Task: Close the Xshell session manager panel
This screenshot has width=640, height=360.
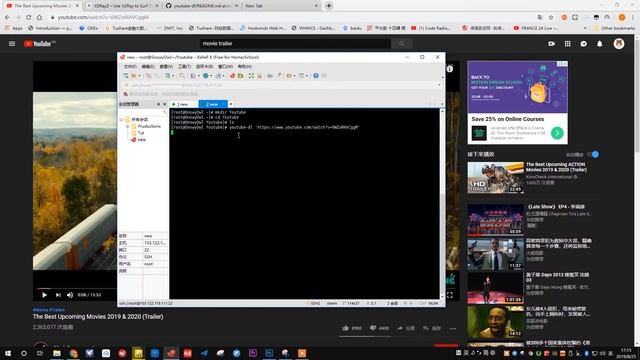Action: (164, 104)
